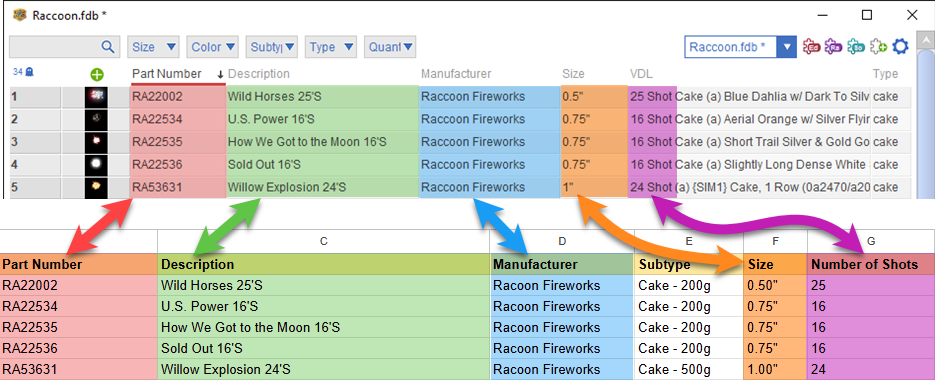Image resolution: width=935 pixels, height=380 pixels.
Task: Click the spreadsheet cell '0.50"'
Action: point(775,285)
